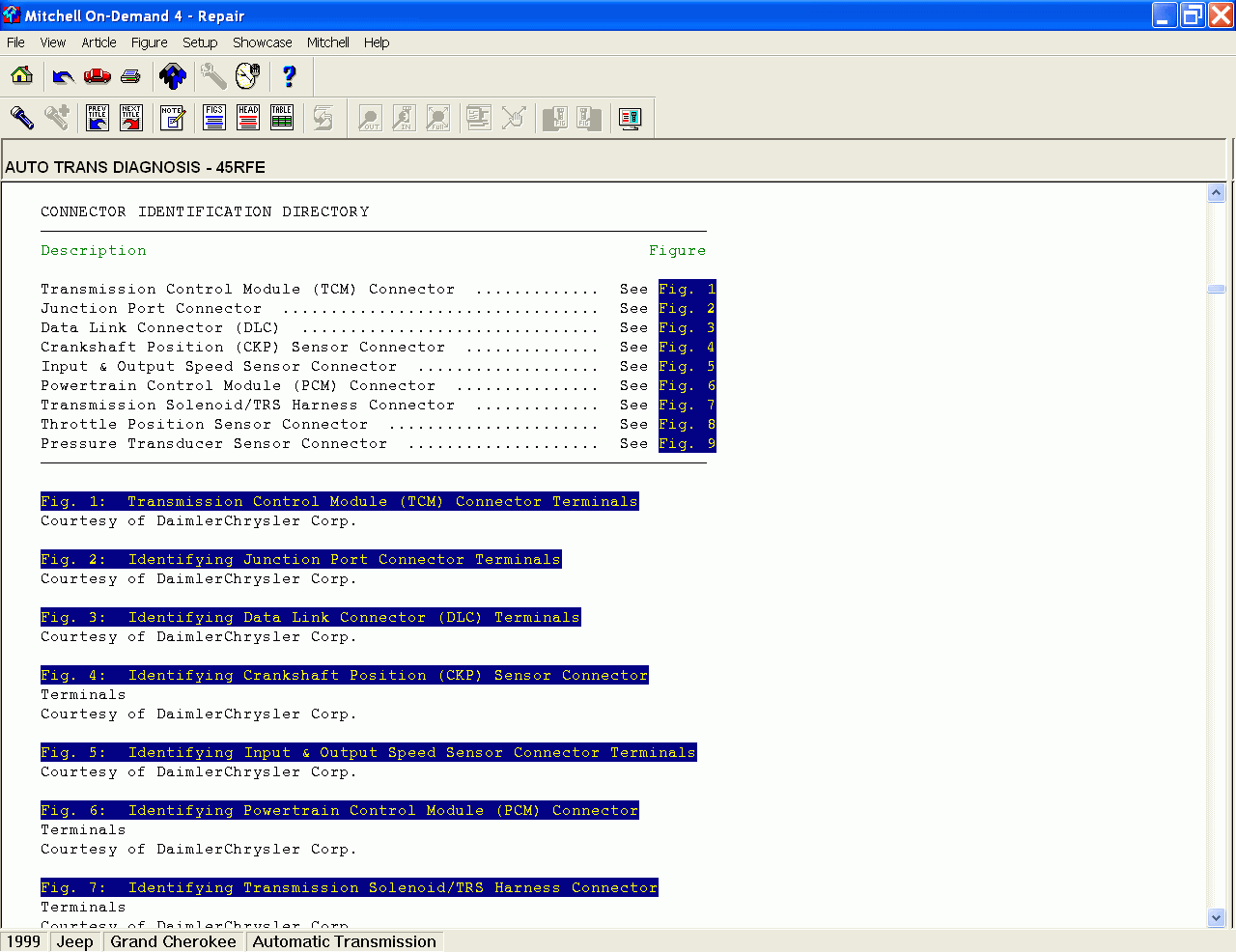Click the second grayed FIG page icon
Viewport: 1236px width, 952px height.
tap(589, 118)
